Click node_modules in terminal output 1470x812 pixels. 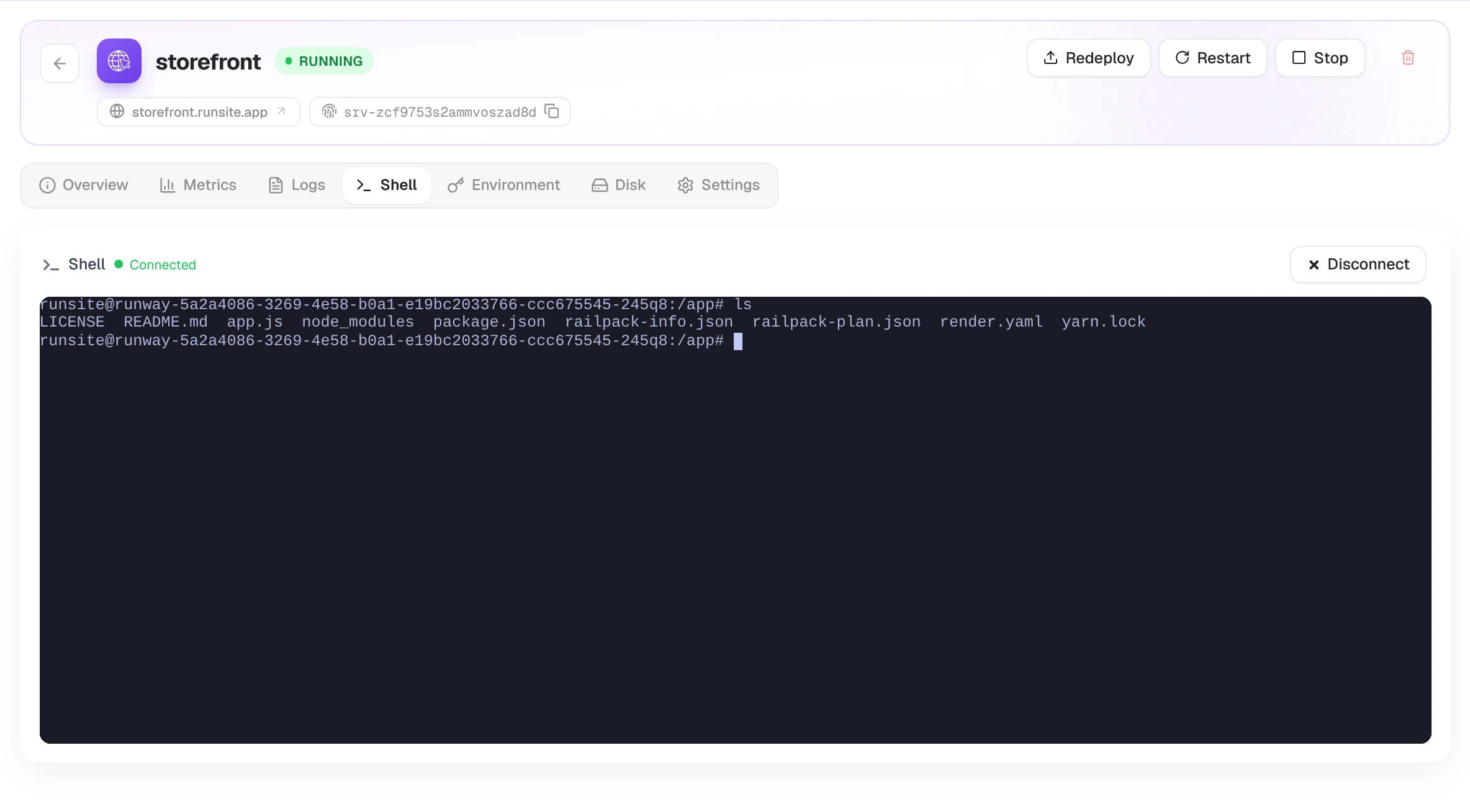coord(358,322)
